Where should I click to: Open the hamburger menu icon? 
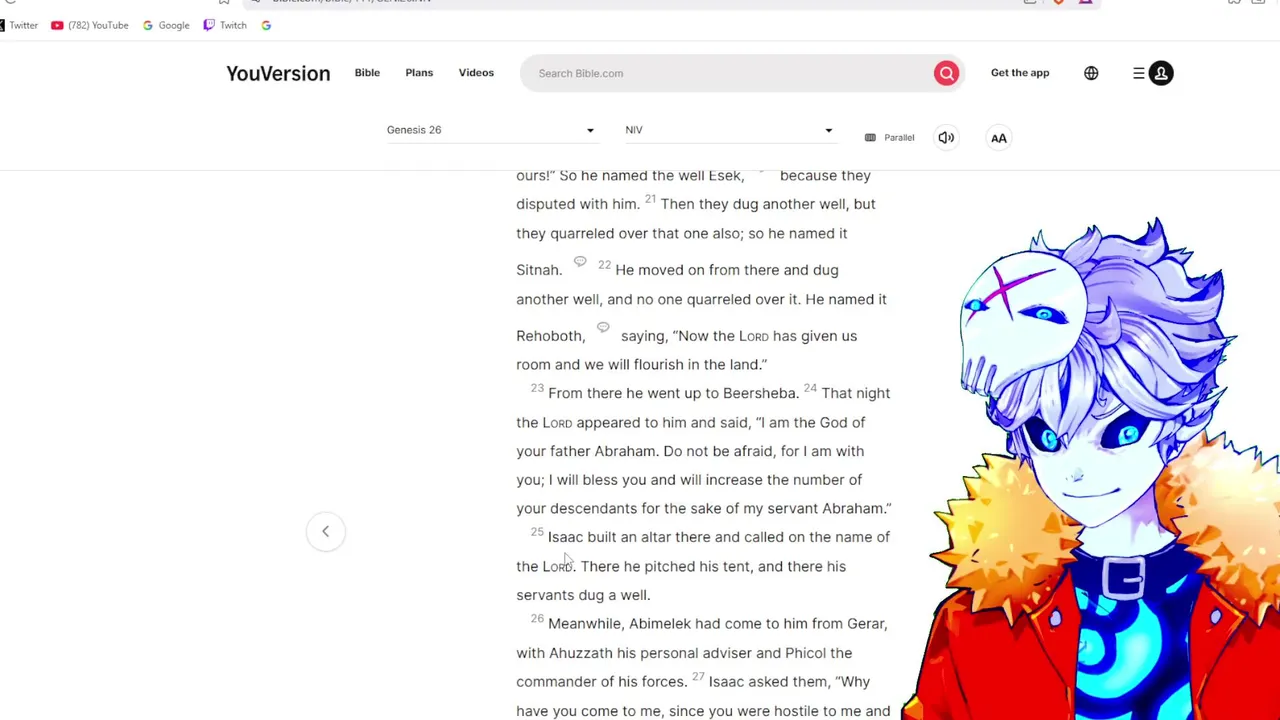point(1138,73)
